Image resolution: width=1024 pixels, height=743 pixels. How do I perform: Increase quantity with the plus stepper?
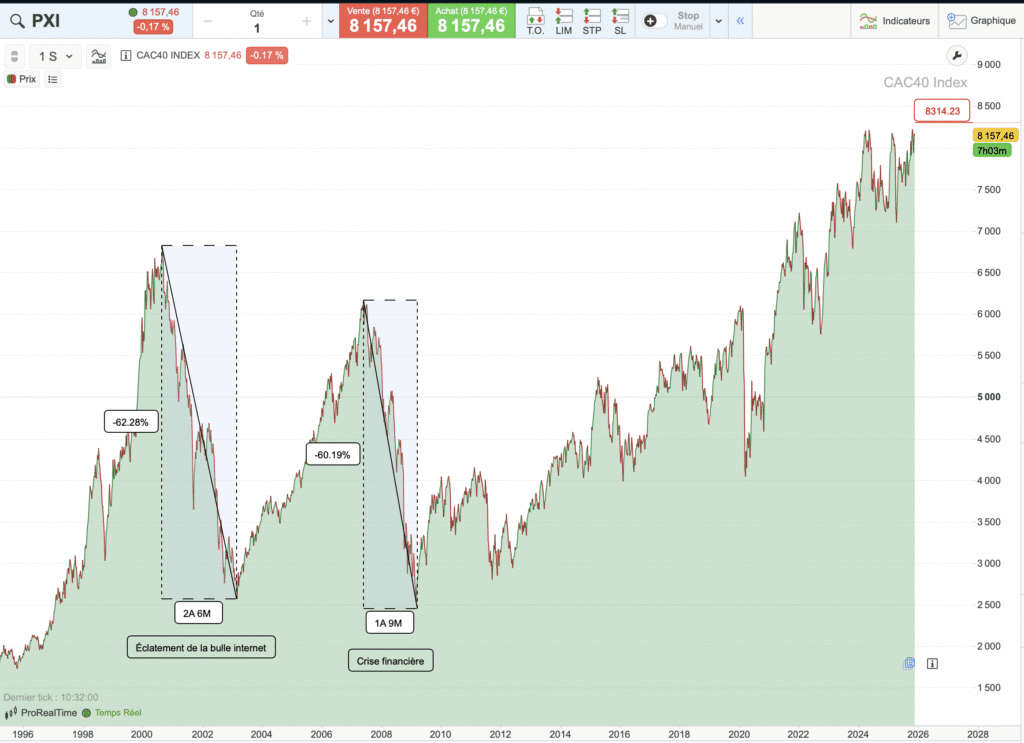307,20
